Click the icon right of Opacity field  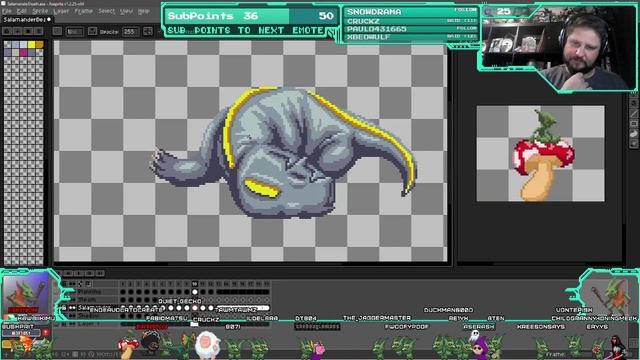tap(148, 31)
